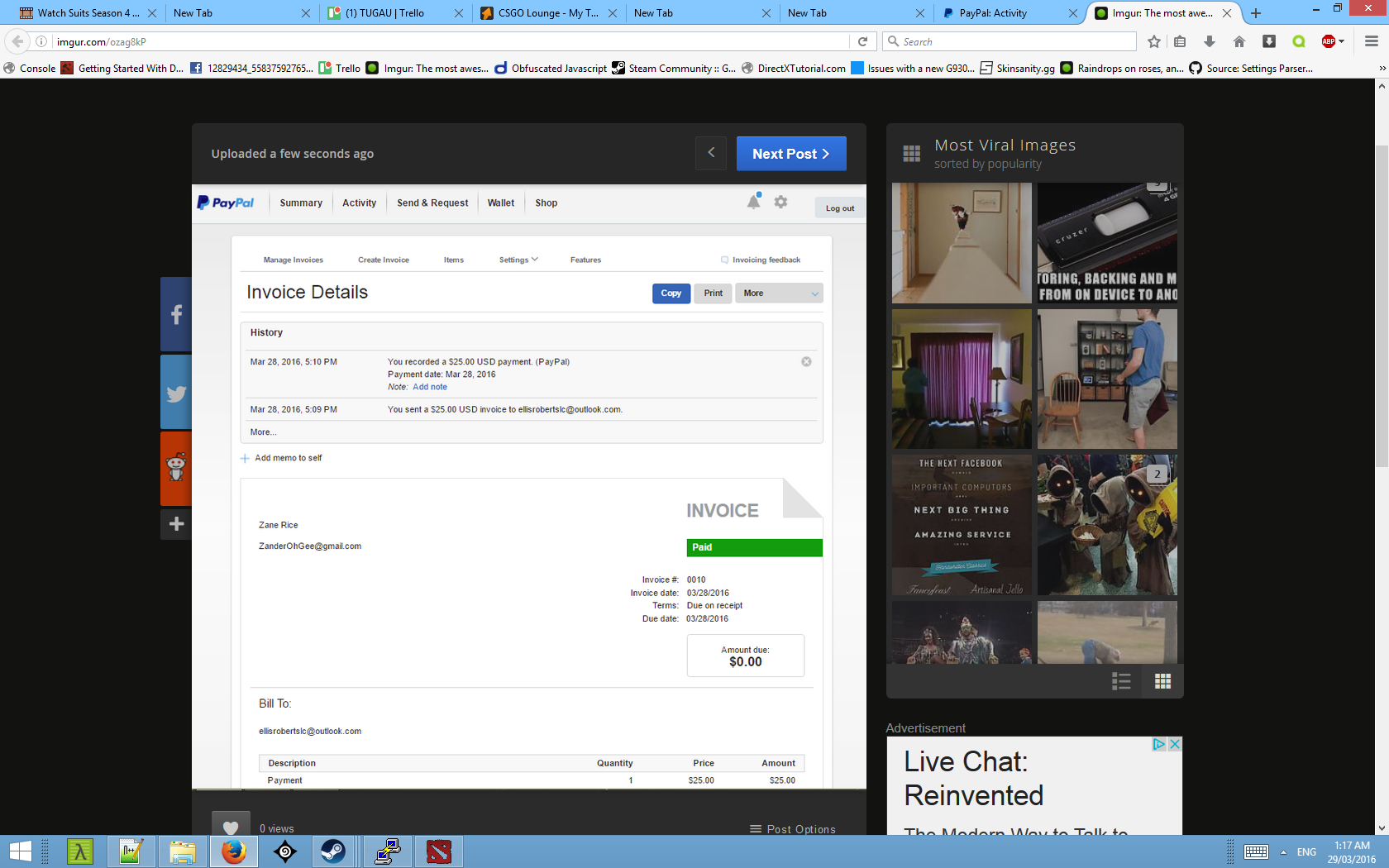Share post via Facebook sidebar icon
1389x868 pixels.
pos(176,315)
